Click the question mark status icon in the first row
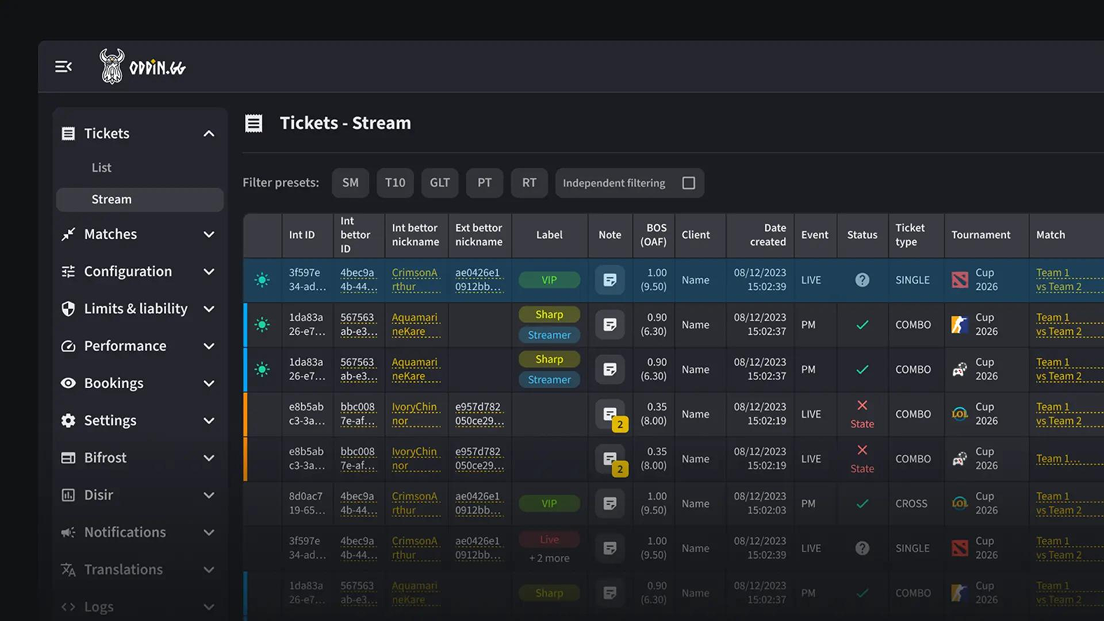 [862, 280]
